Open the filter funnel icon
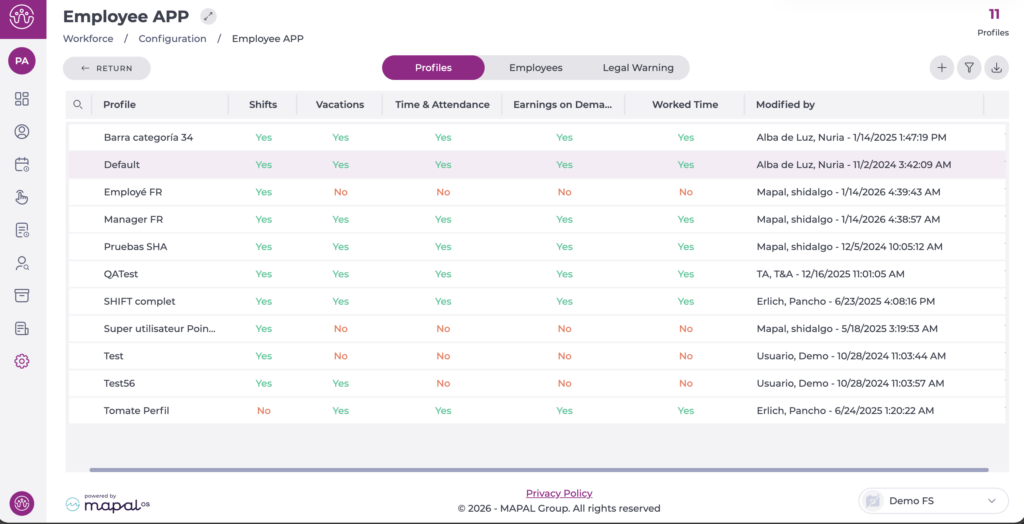This screenshot has height=524, width=1024. pyautogui.click(x=968, y=68)
